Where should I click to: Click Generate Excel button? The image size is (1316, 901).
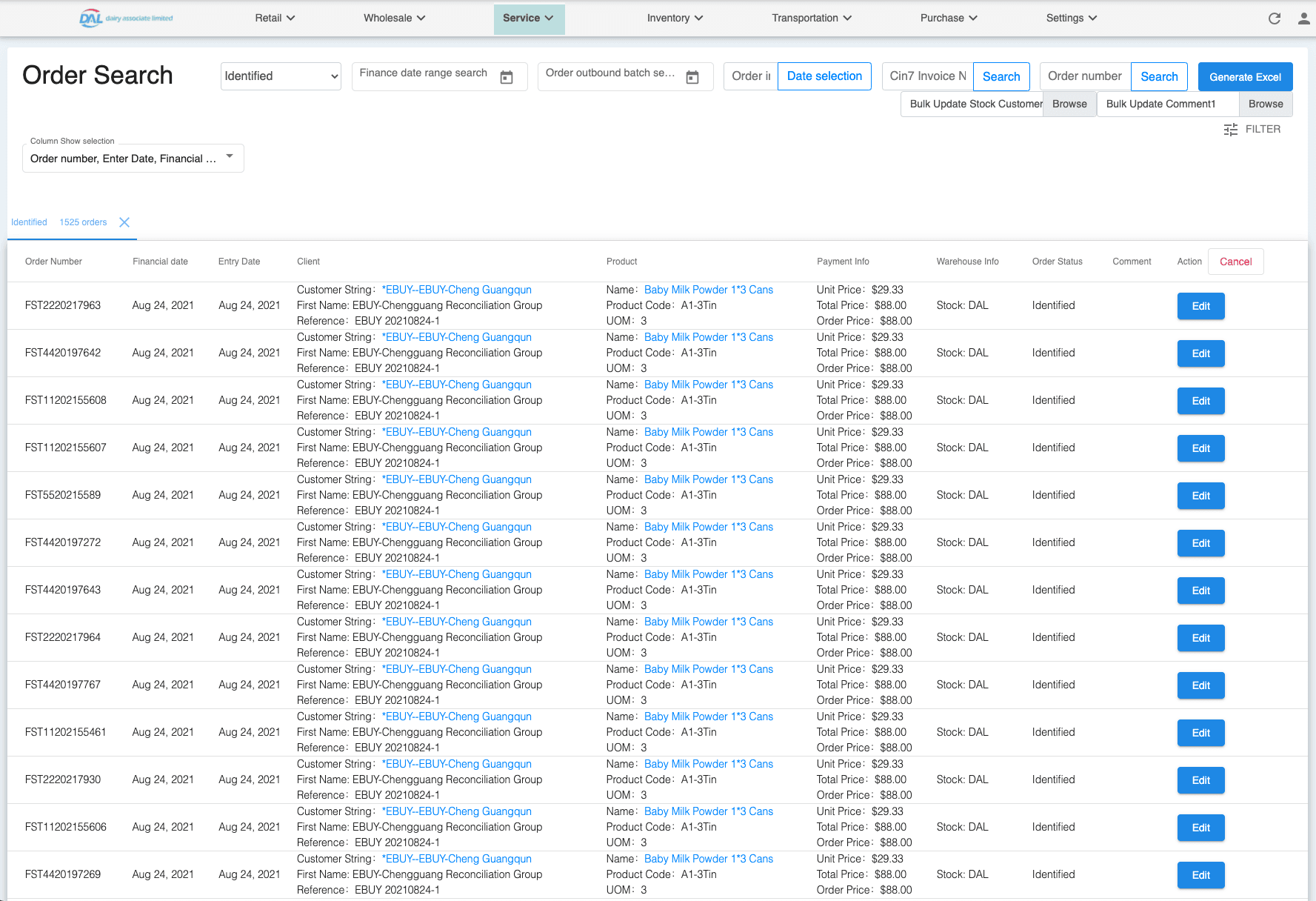pos(1246,76)
